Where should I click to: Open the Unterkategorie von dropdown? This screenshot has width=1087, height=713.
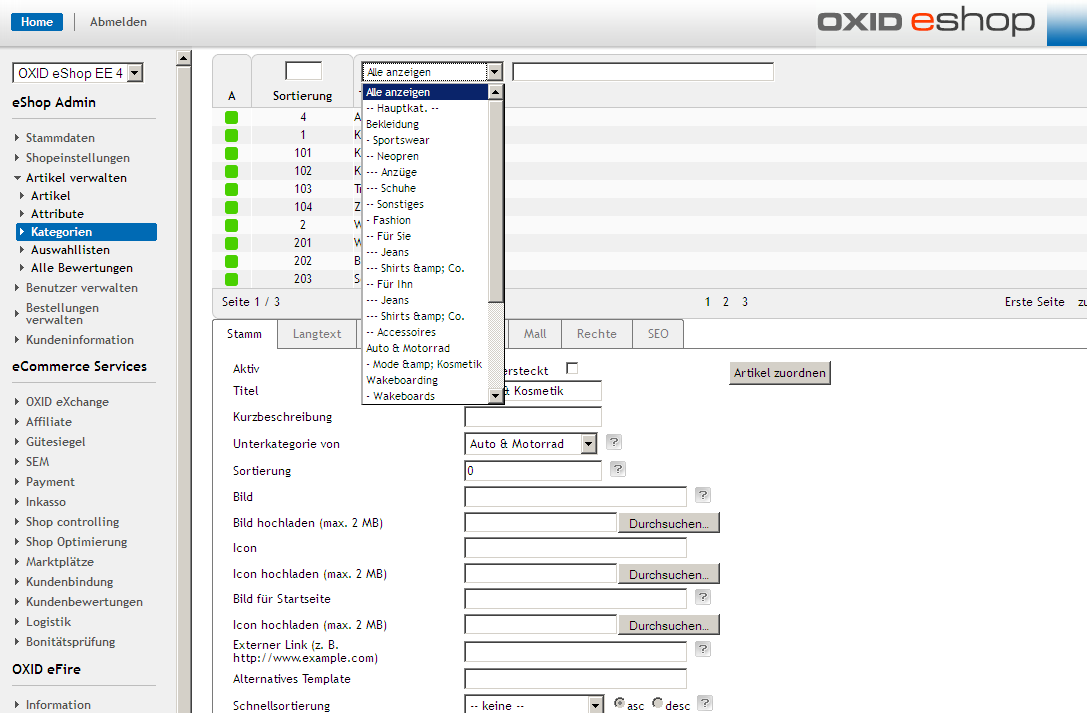coord(531,443)
